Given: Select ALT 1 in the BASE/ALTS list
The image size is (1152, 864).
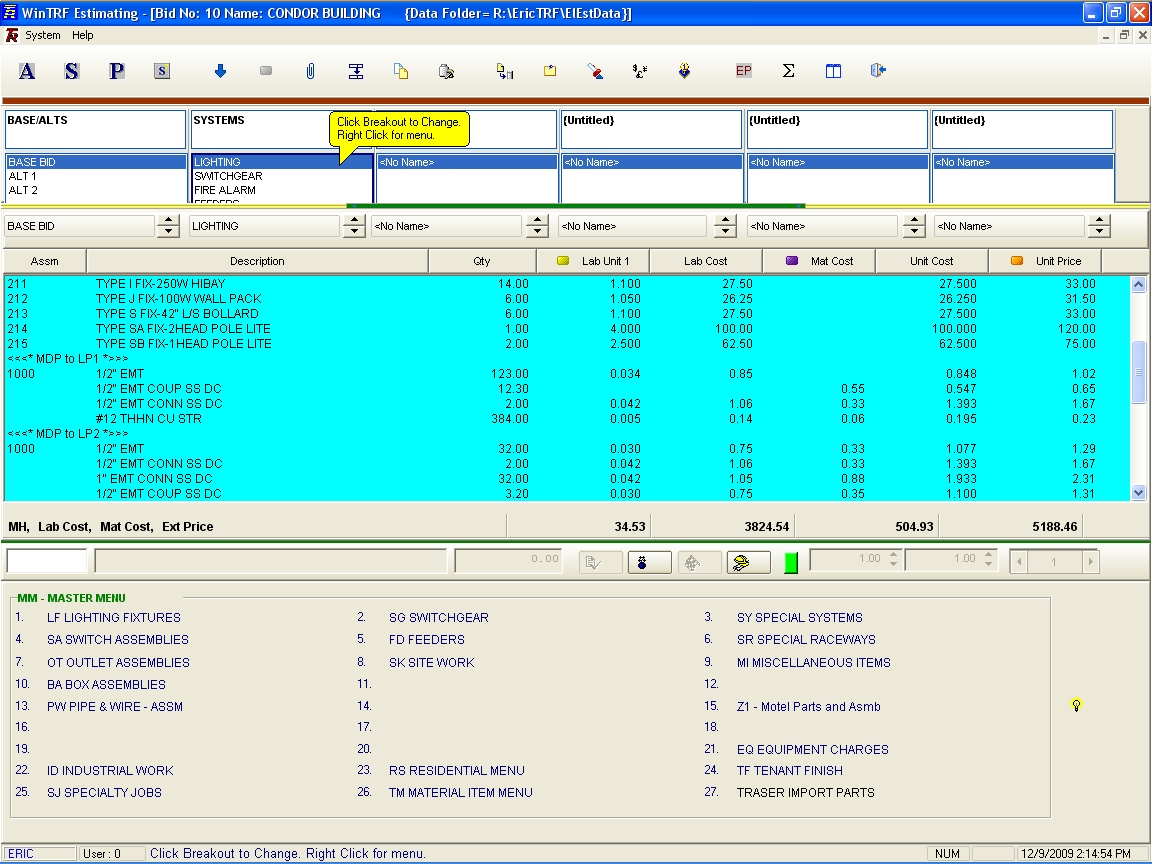Looking at the screenshot, I should click(23, 176).
